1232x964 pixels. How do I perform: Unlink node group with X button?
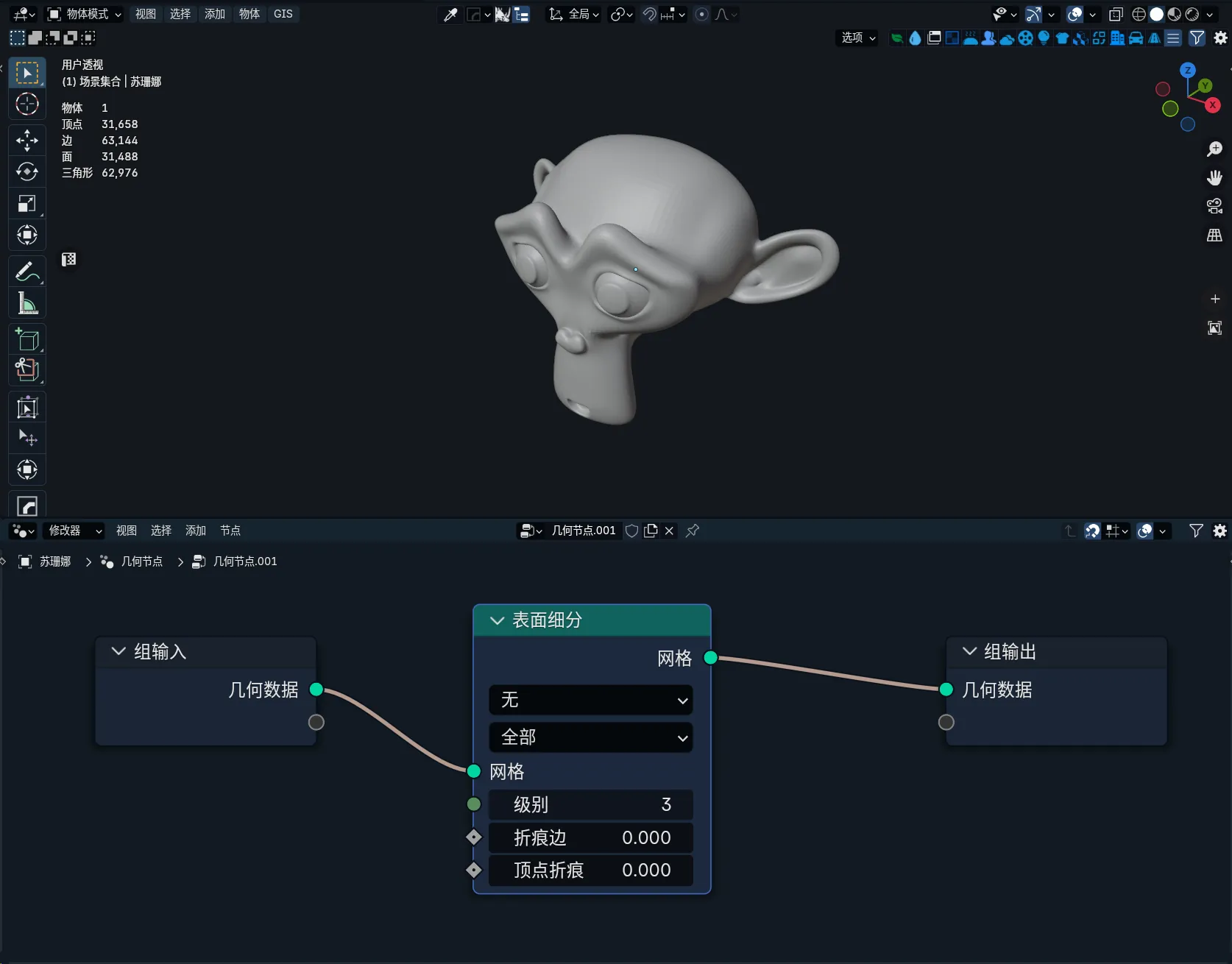pyautogui.click(x=669, y=531)
